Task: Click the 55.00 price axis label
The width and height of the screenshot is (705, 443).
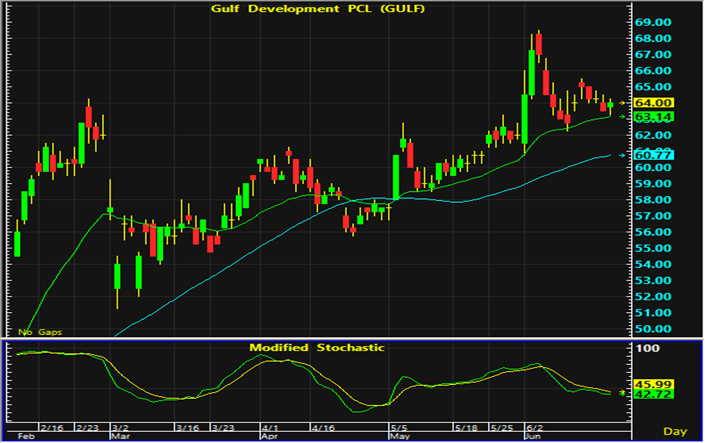Action: click(653, 248)
